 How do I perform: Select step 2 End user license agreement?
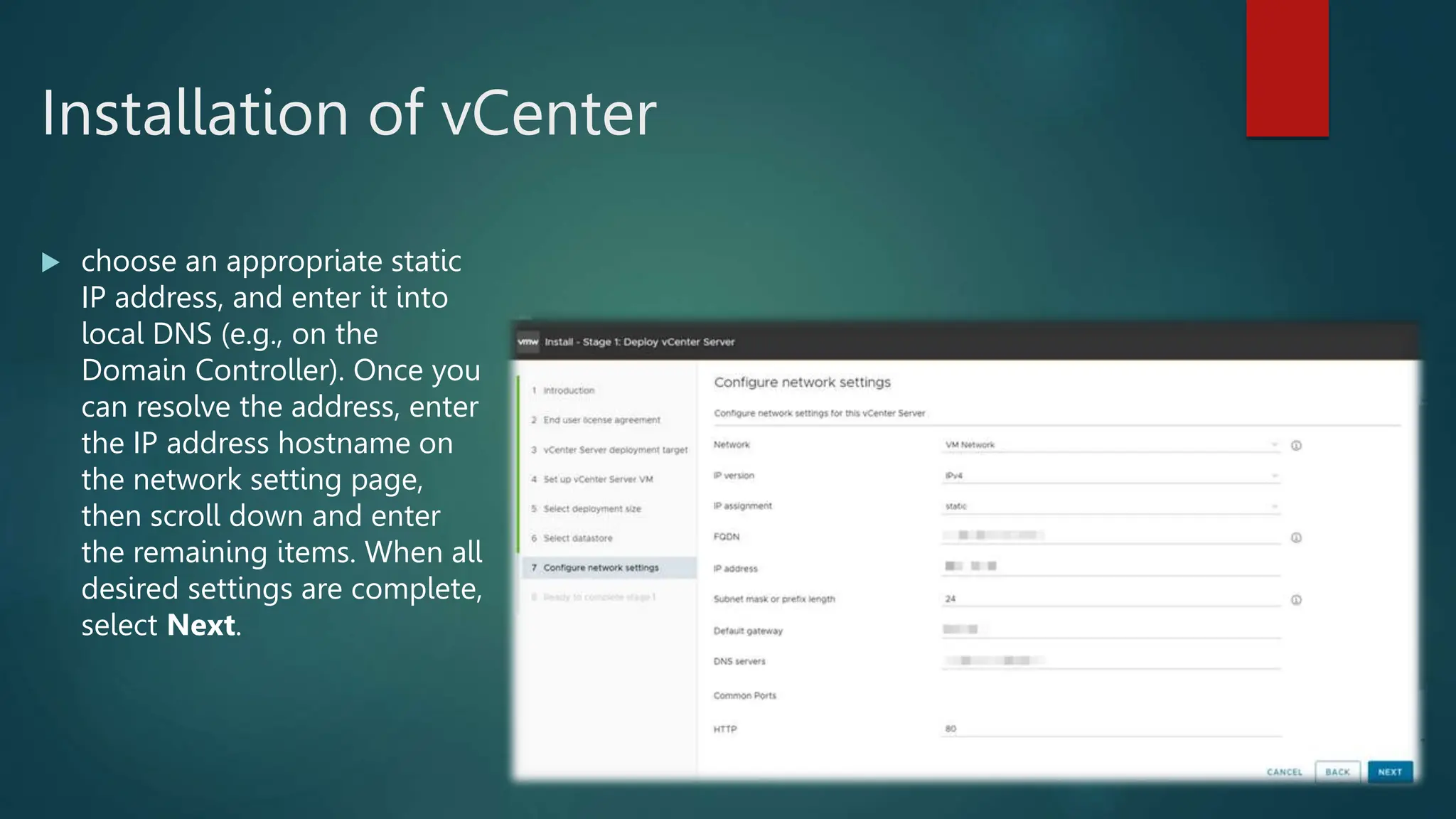(x=596, y=420)
